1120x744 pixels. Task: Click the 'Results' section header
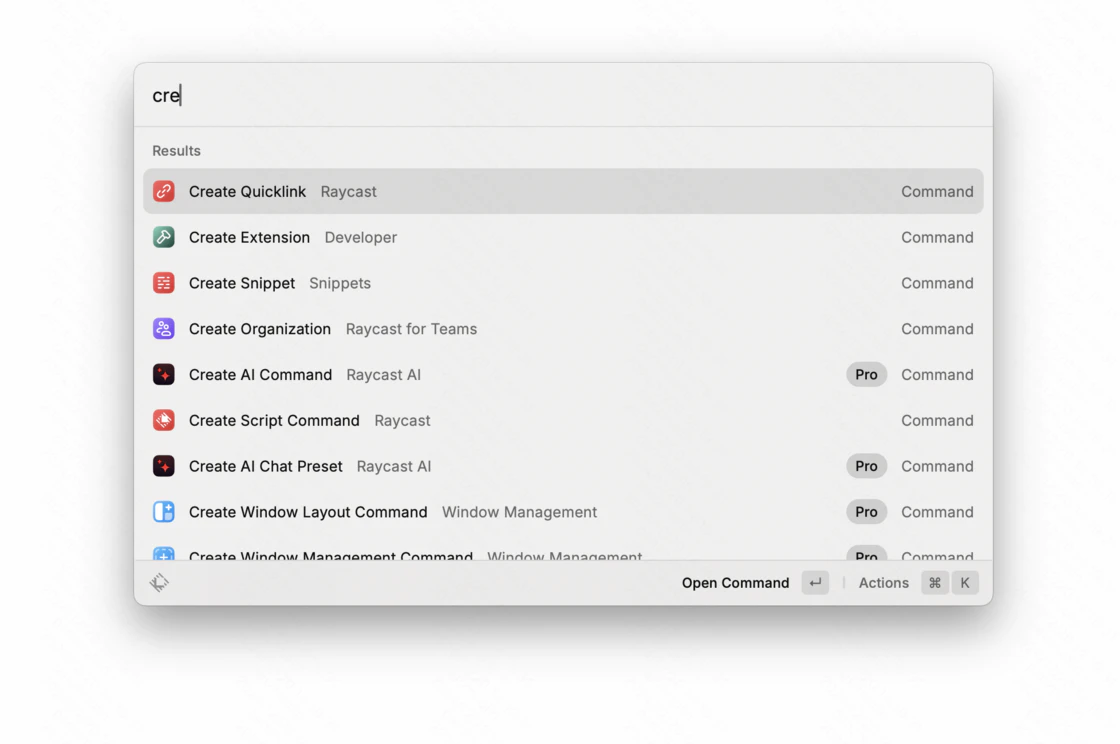tap(176, 151)
